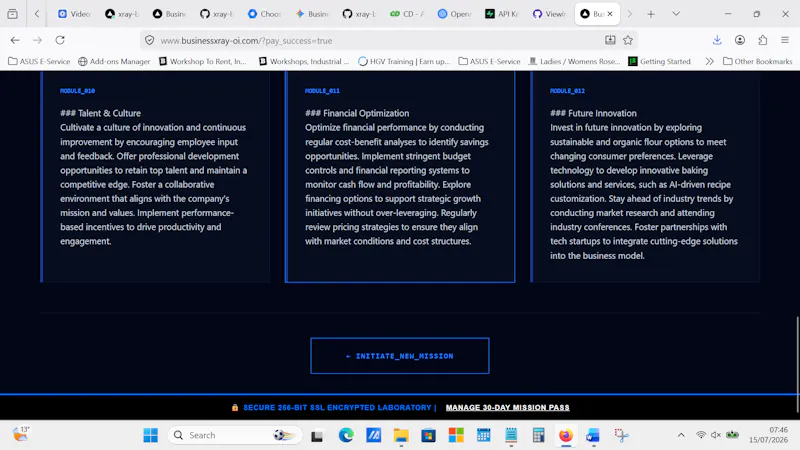Reload the page with the refresh icon
This screenshot has height=450, width=800.
[60, 40]
